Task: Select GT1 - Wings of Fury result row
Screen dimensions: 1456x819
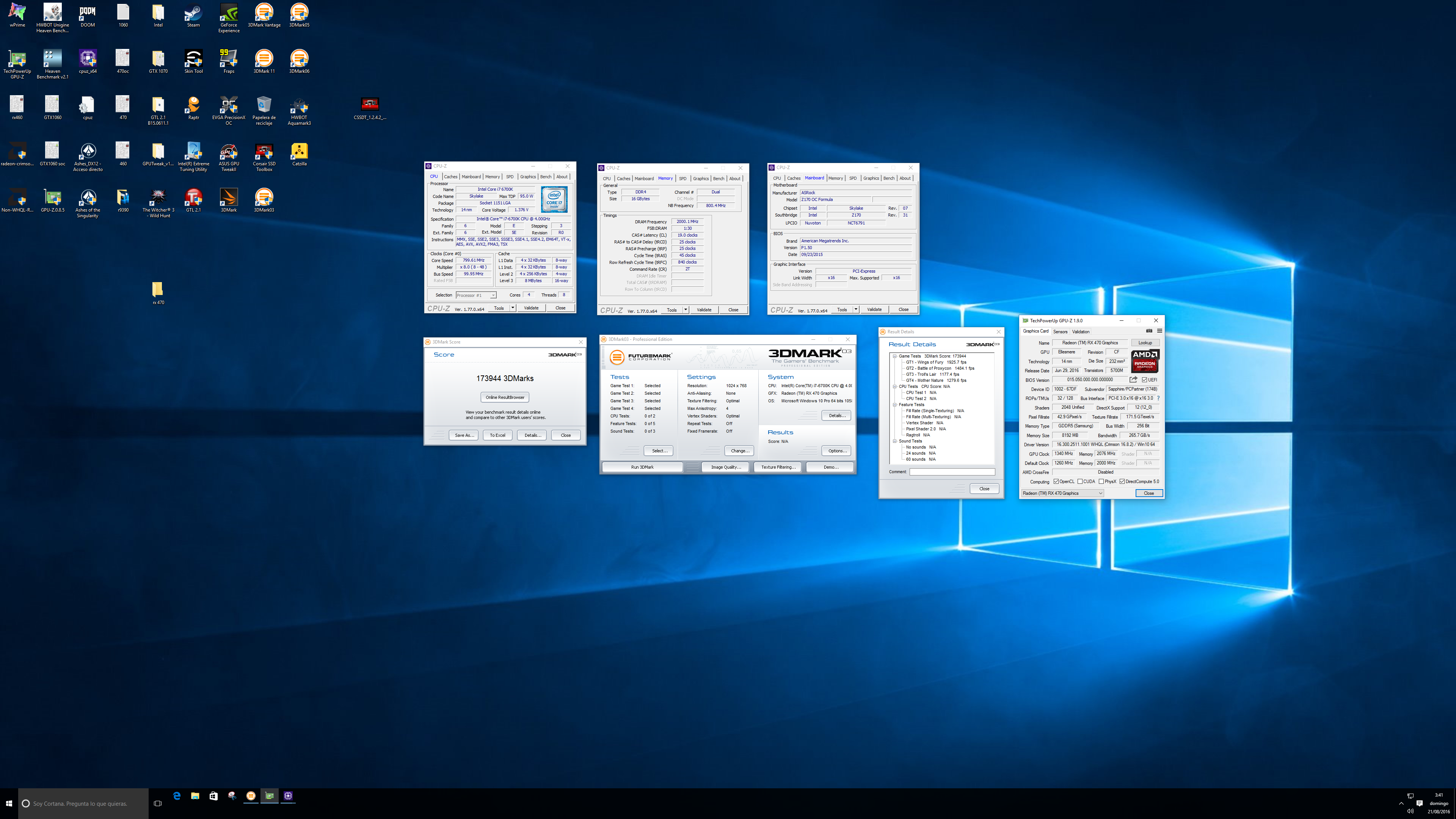Action: click(x=936, y=362)
